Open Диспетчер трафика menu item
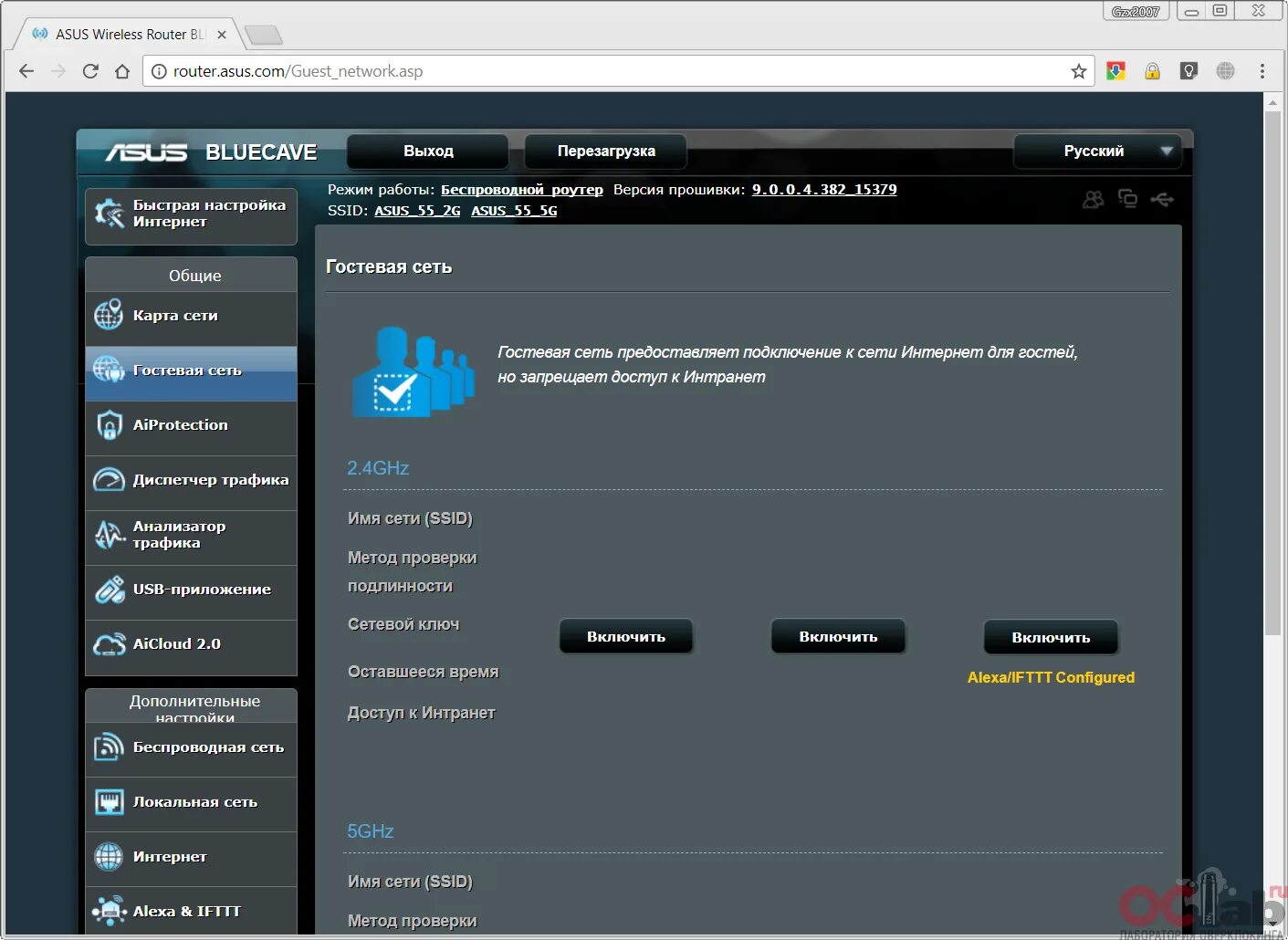 click(191, 483)
